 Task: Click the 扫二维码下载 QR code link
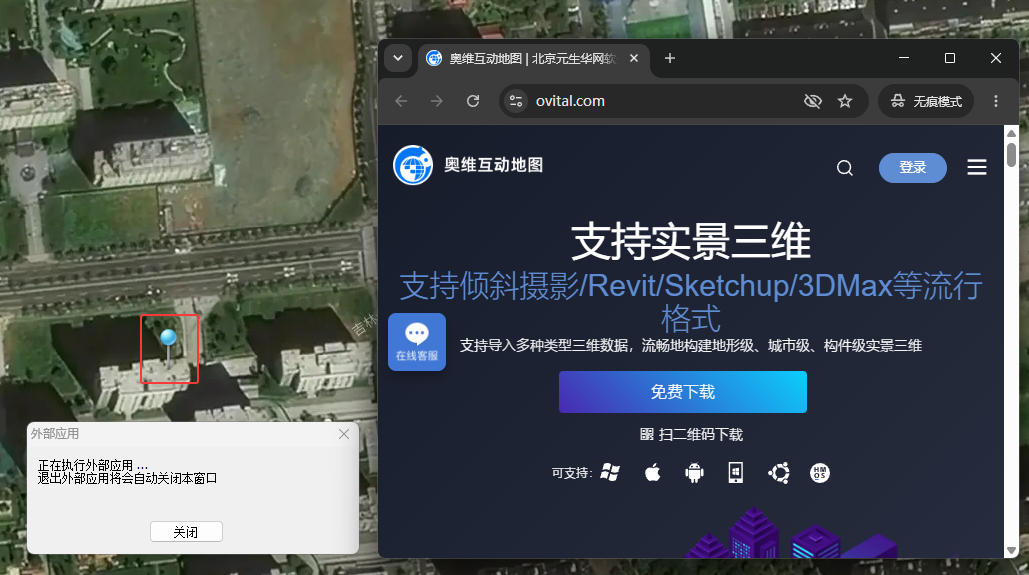pyautogui.click(x=691, y=435)
